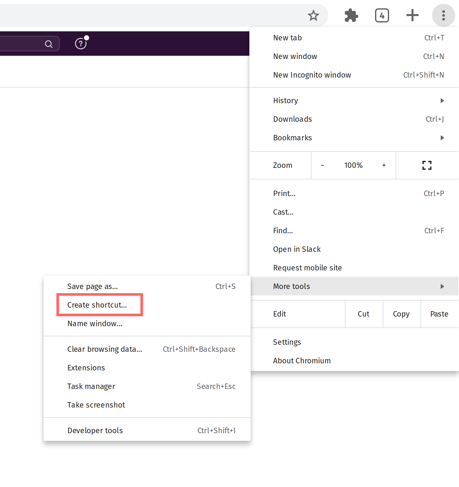Enter fullscreen using the zoom-row icon

coord(427,165)
